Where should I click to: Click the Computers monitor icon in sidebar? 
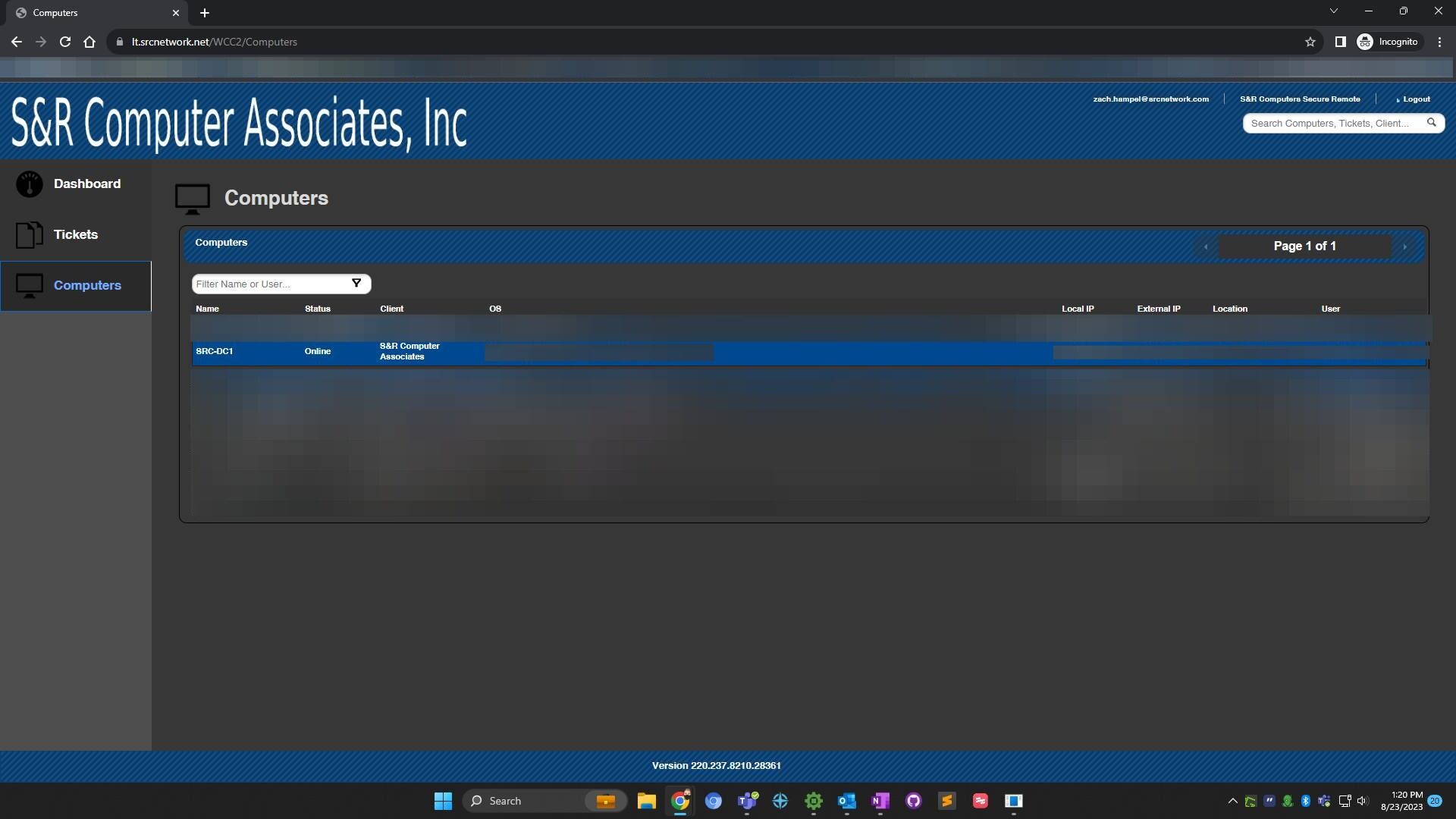tap(30, 286)
